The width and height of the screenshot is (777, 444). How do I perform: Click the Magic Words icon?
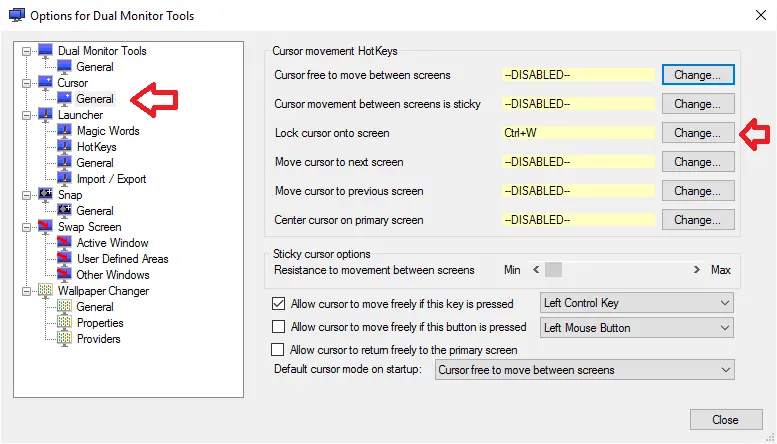(x=64, y=131)
